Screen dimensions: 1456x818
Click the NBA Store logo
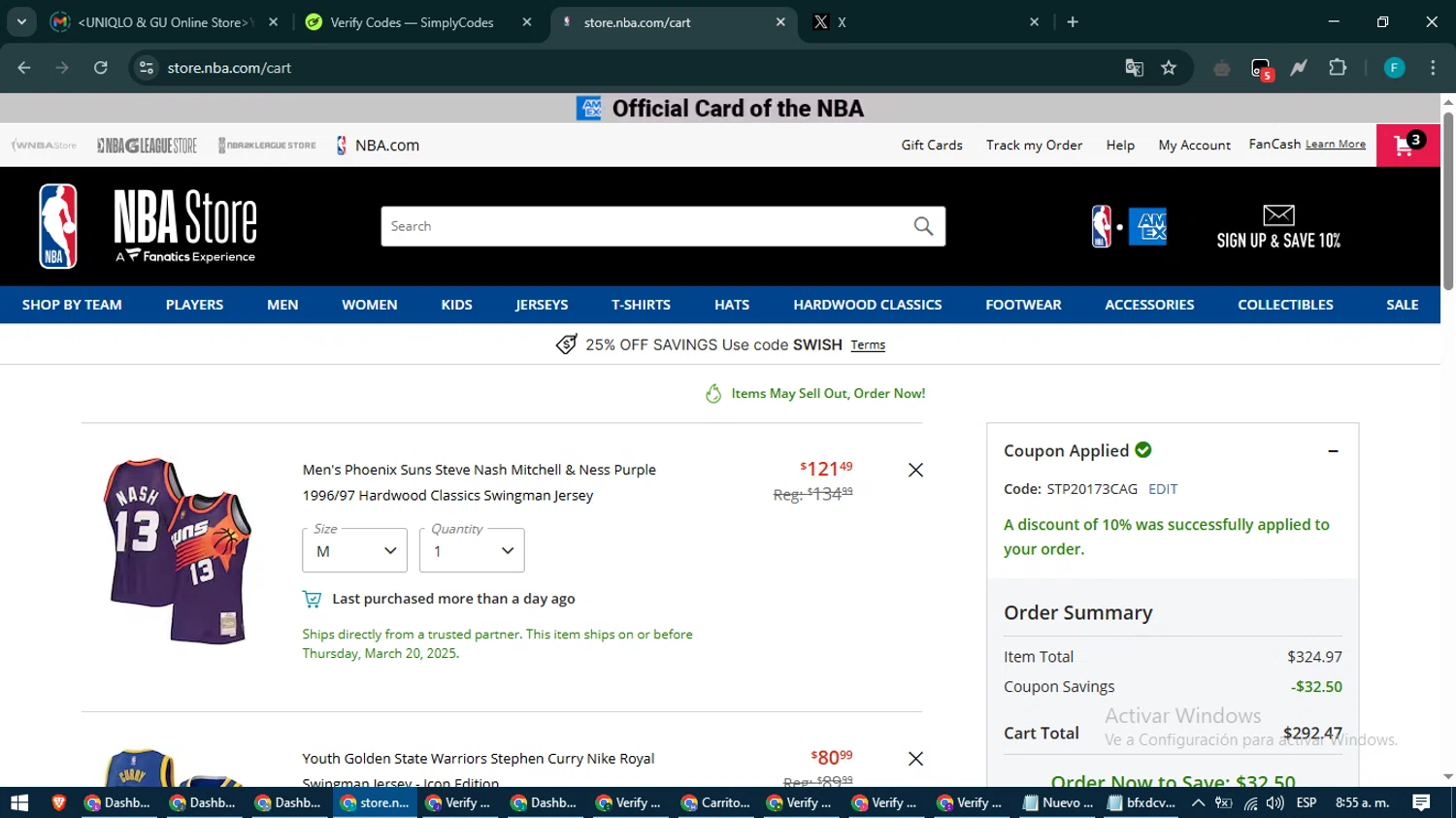coord(147,226)
